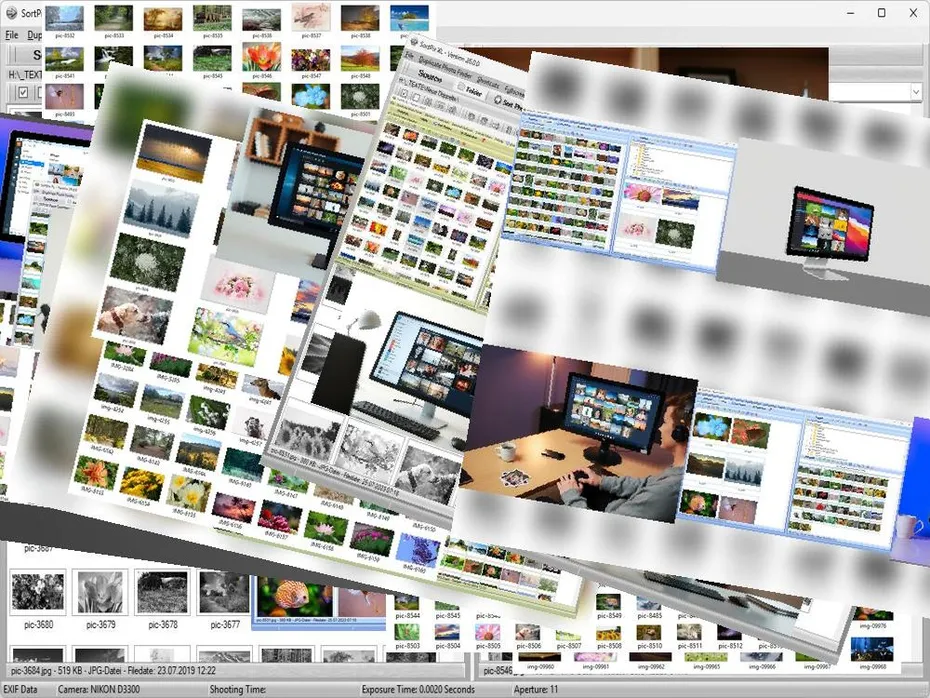This screenshot has height=698, width=930.
Task: Click the SortPix XL logo in its title bar
Action: (x=416, y=43)
